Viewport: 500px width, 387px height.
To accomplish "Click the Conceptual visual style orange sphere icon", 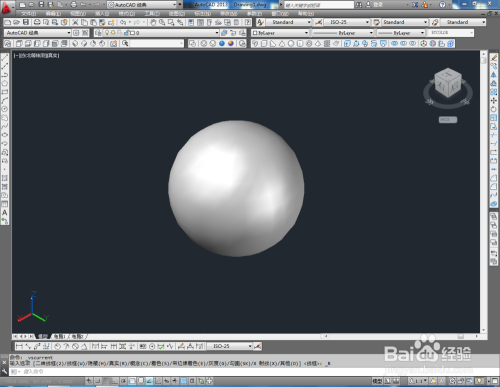I will (231, 44).
